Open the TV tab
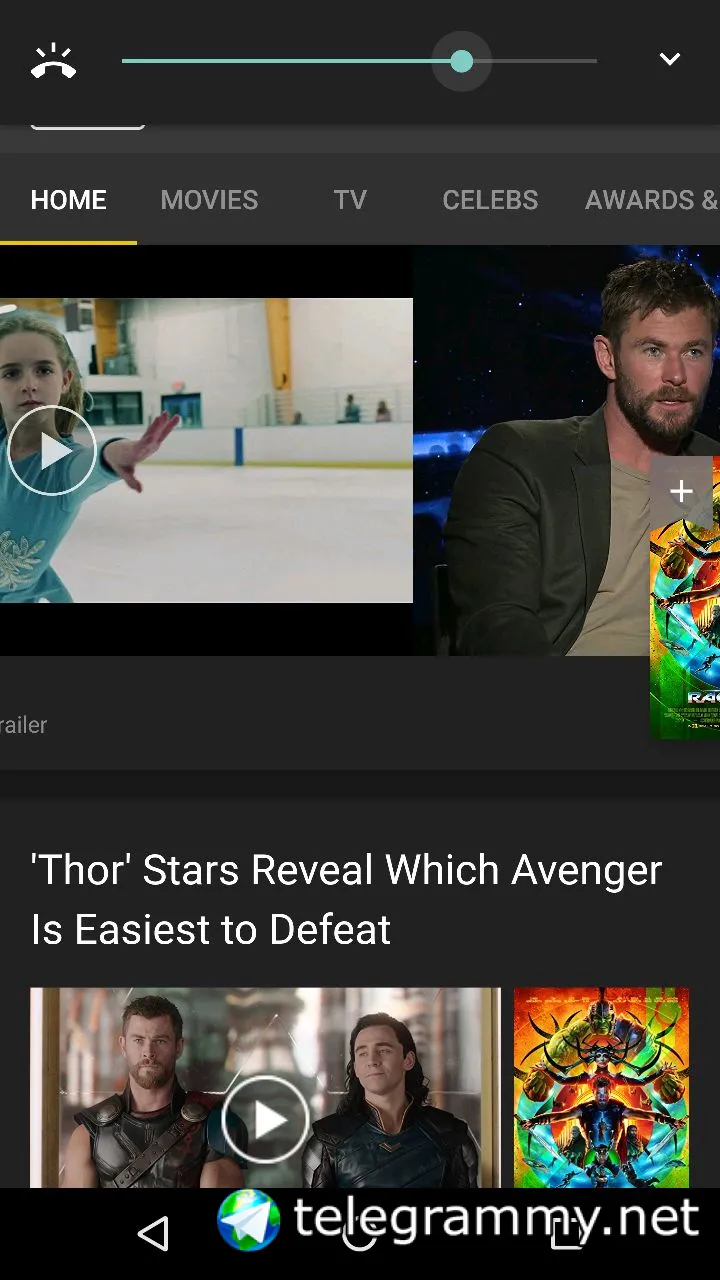720x1280 pixels. [350, 200]
